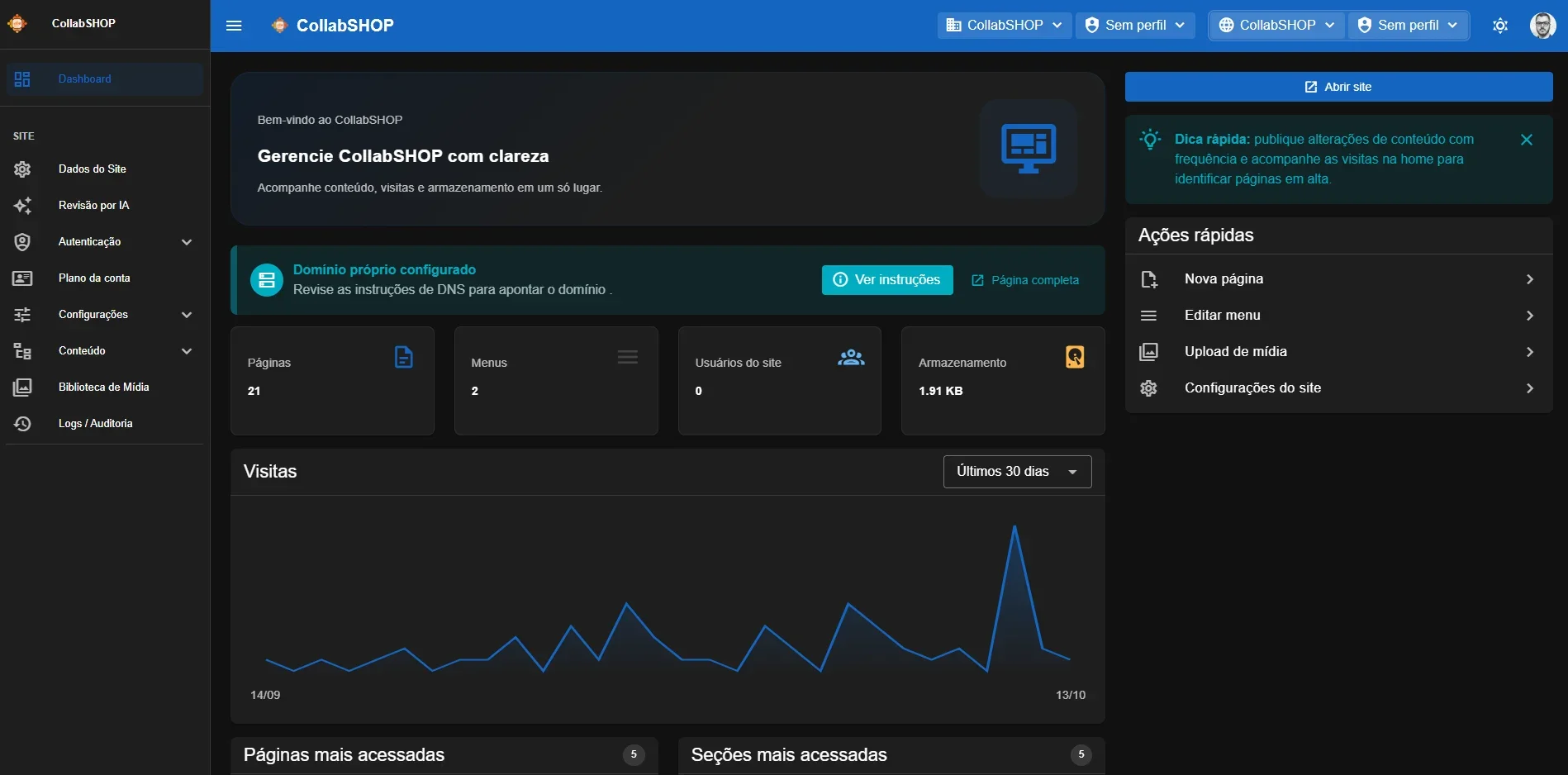
Task: Select the Upload de mídia quick action
Action: pyautogui.click(x=1338, y=352)
